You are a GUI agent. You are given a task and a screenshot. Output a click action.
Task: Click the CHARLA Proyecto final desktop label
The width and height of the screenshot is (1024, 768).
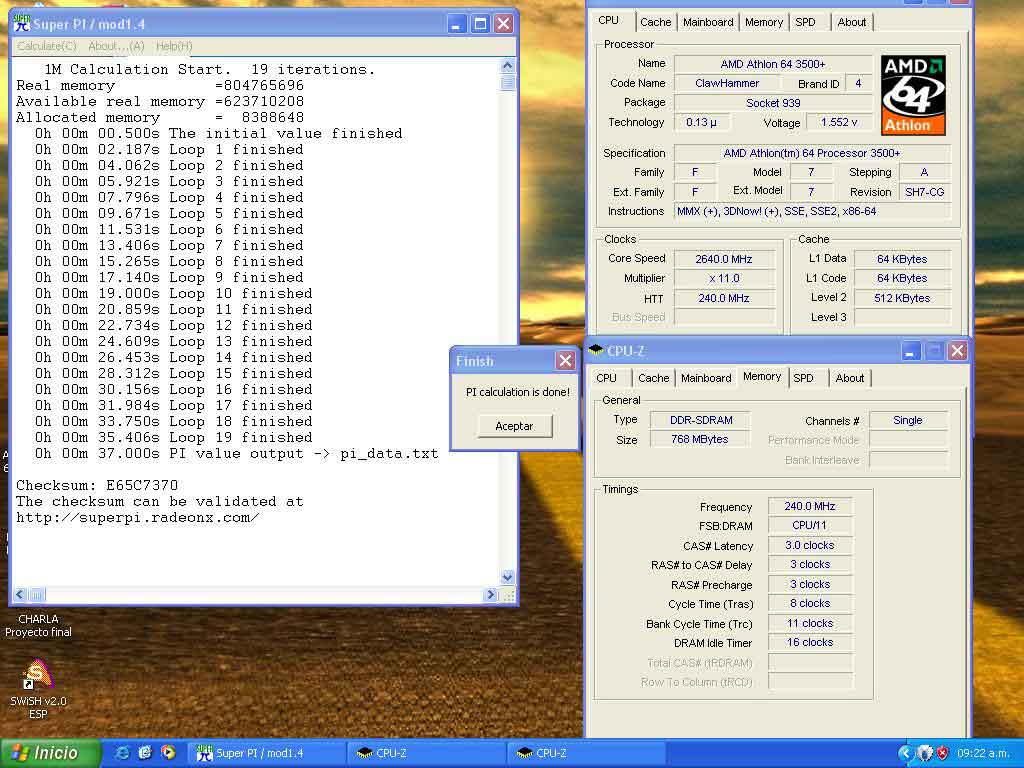38,626
